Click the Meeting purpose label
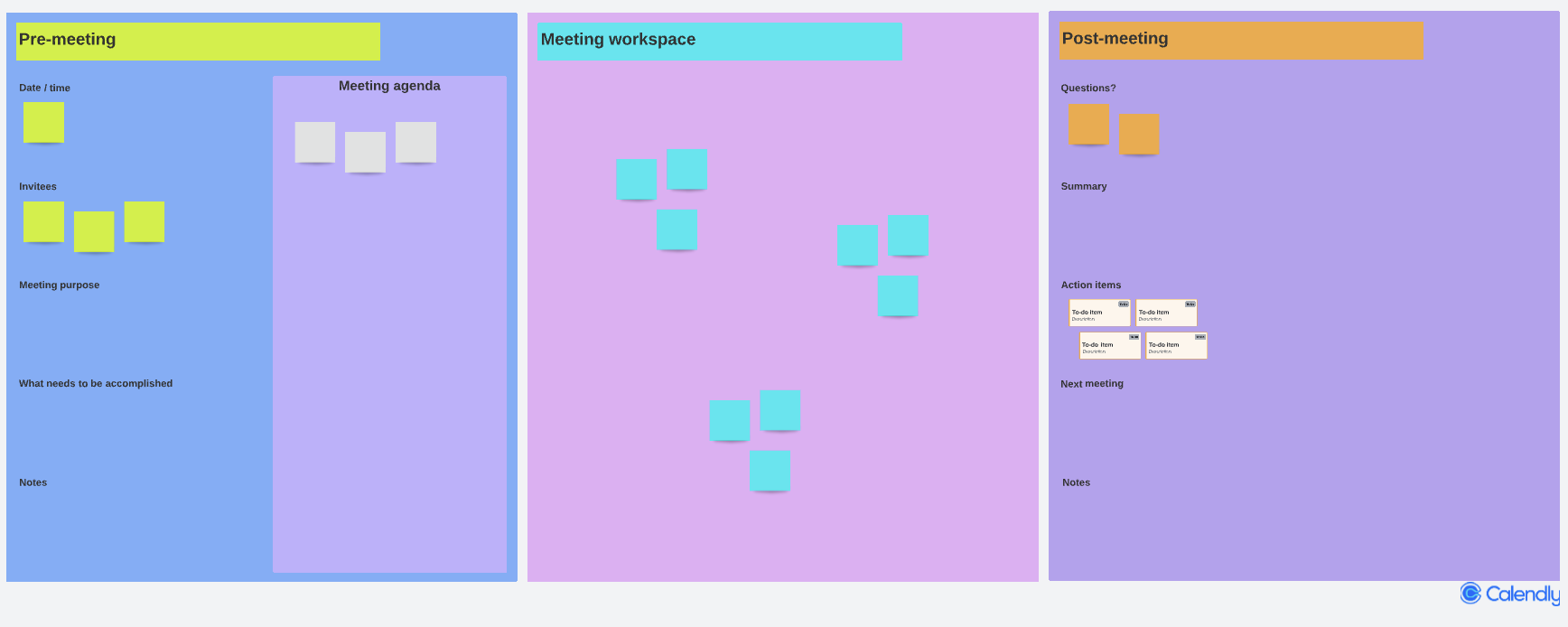Image resolution: width=1568 pixels, height=627 pixels. (x=60, y=285)
